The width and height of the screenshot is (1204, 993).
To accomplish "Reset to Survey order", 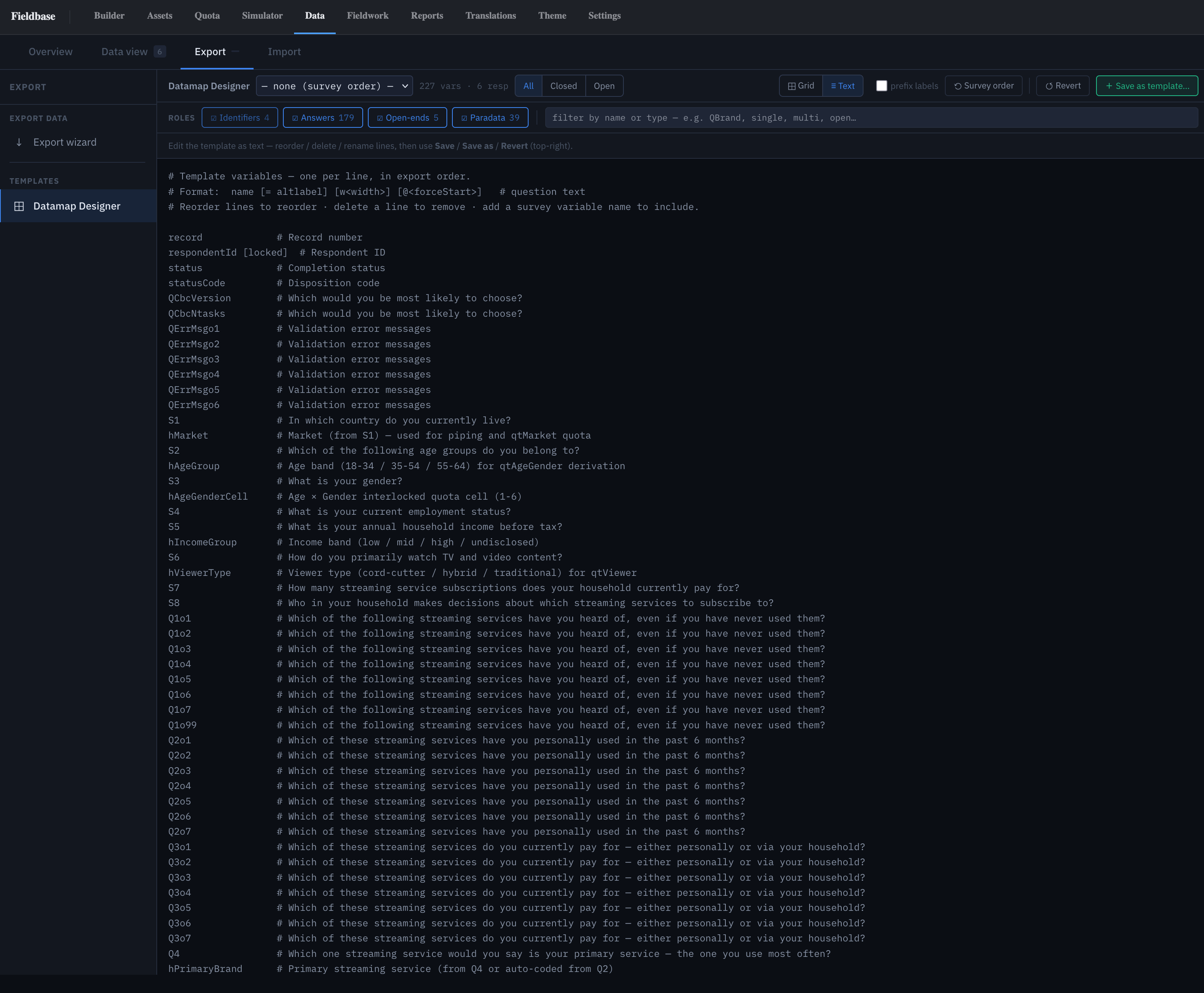I will pyautogui.click(x=983, y=86).
